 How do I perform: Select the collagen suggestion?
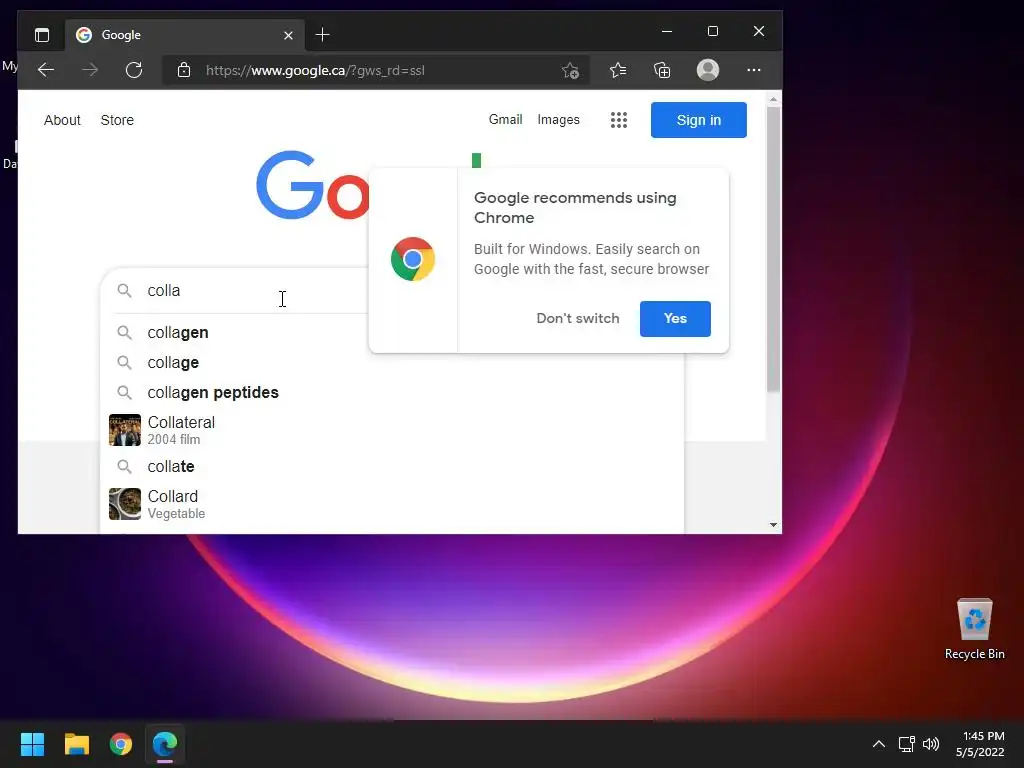coord(392,332)
